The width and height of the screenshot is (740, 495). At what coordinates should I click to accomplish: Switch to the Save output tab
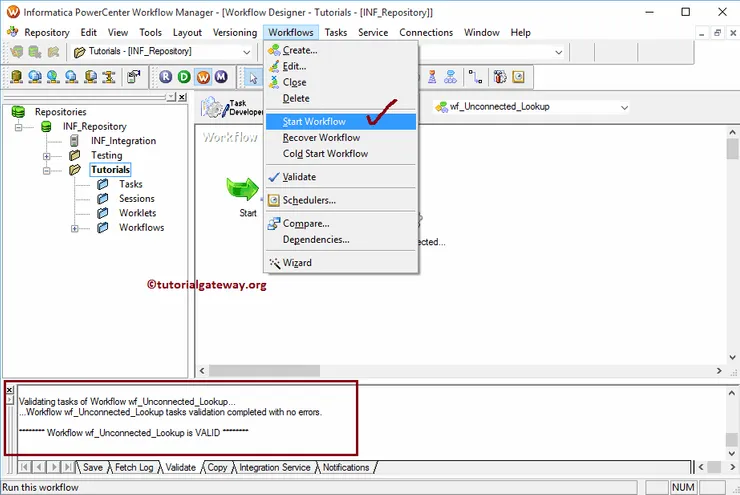[93, 468]
